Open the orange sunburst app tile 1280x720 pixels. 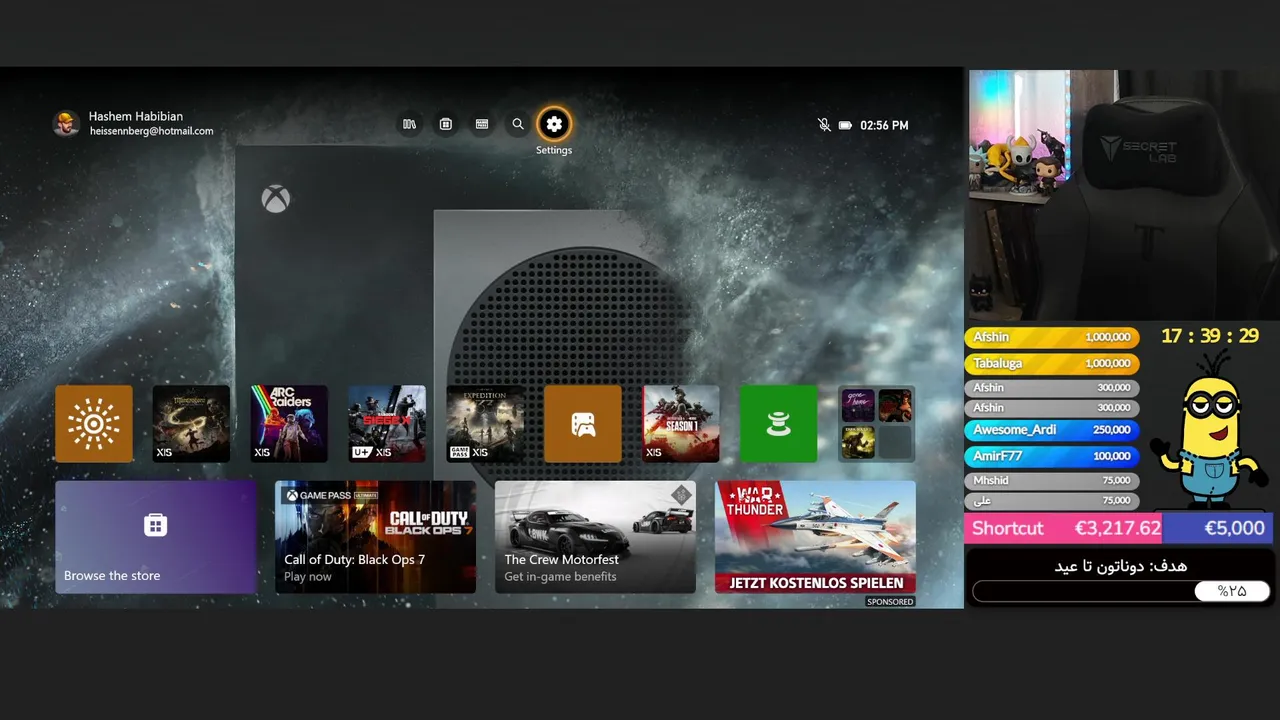[x=94, y=424]
